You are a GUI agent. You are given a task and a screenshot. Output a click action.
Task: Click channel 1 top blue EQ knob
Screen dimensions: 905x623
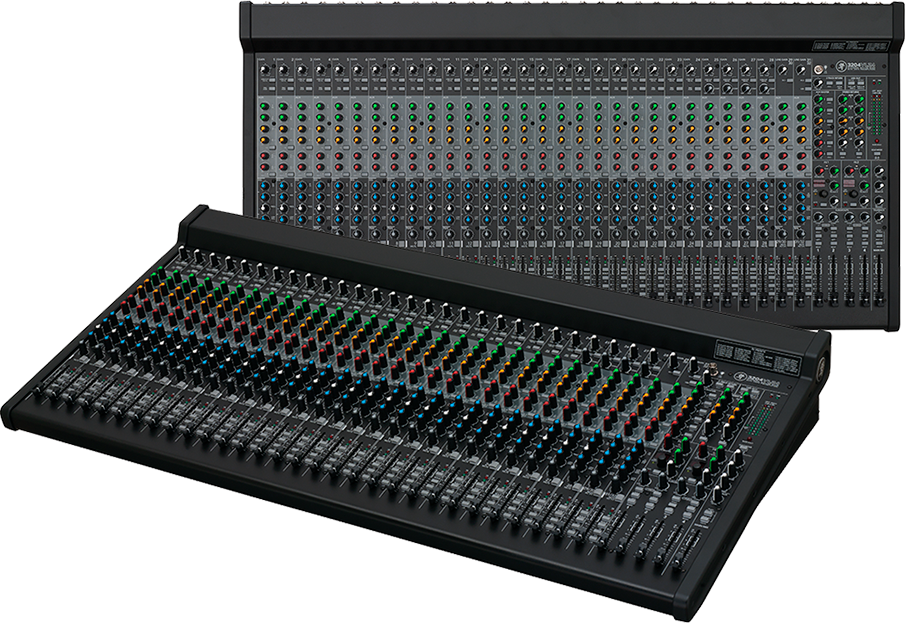coord(265,185)
